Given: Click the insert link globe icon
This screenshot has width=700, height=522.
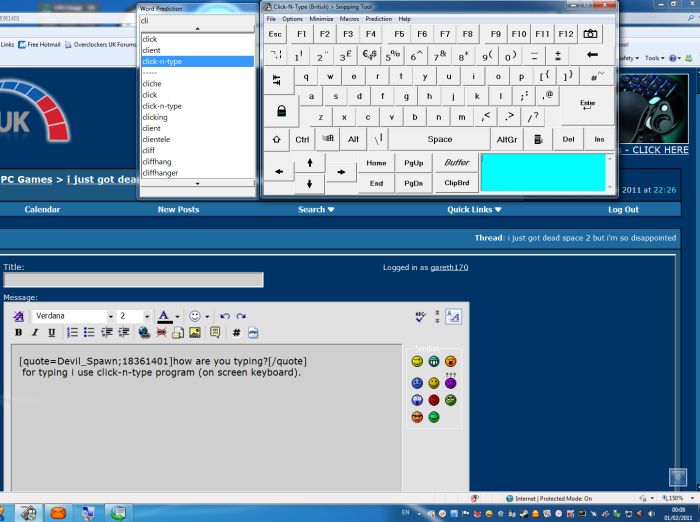Looking at the screenshot, I should [144, 333].
